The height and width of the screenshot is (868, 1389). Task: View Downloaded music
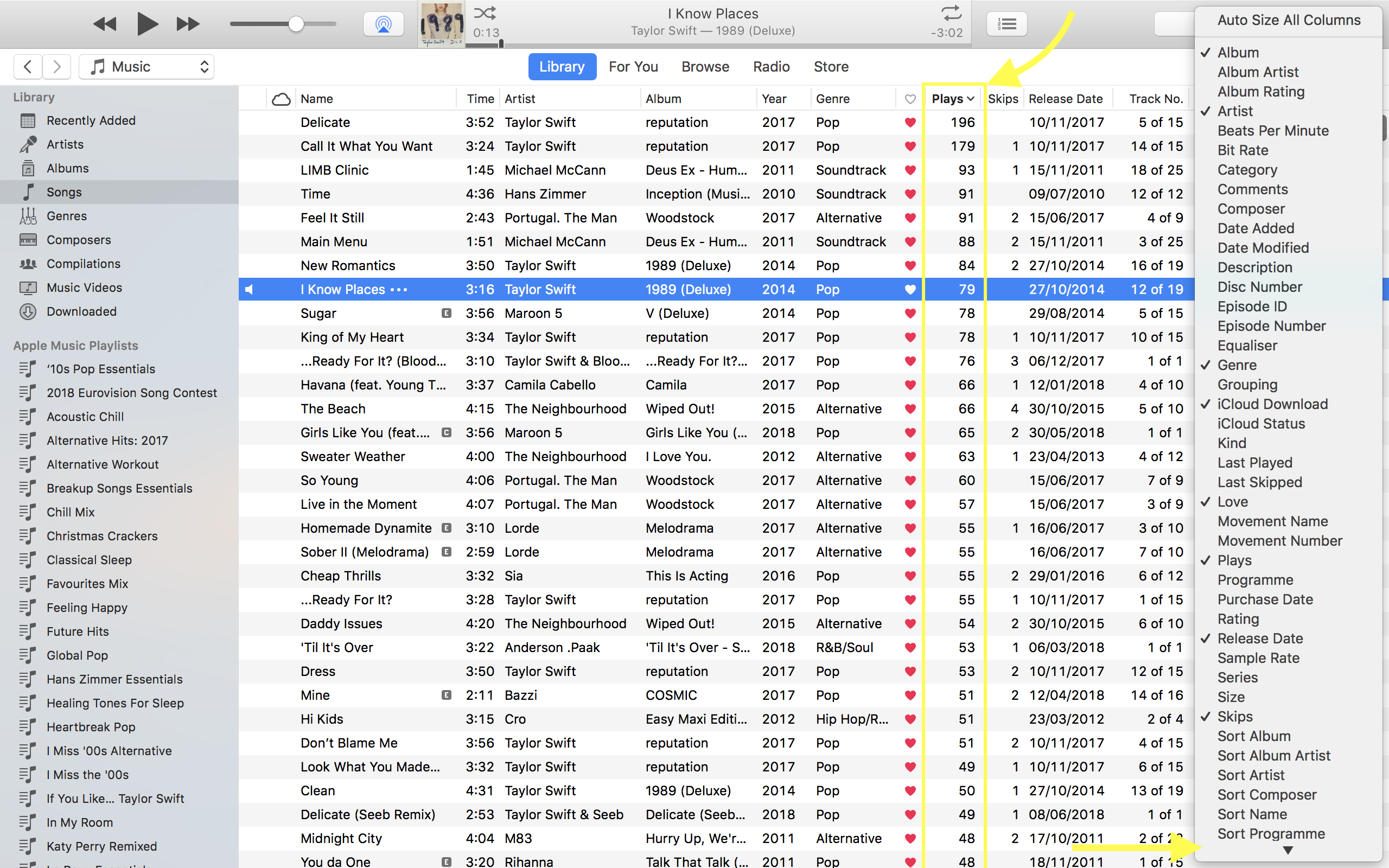[81, 311]
